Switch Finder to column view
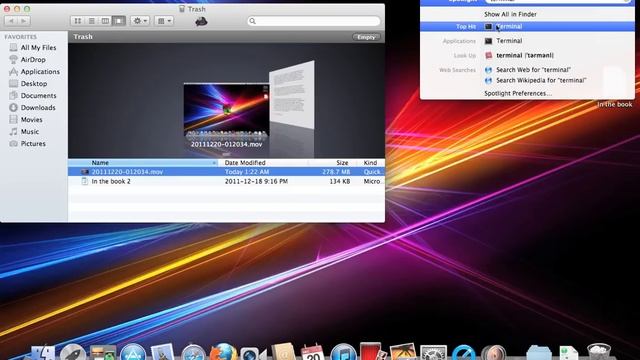The image size is (640, 360). 105,21
